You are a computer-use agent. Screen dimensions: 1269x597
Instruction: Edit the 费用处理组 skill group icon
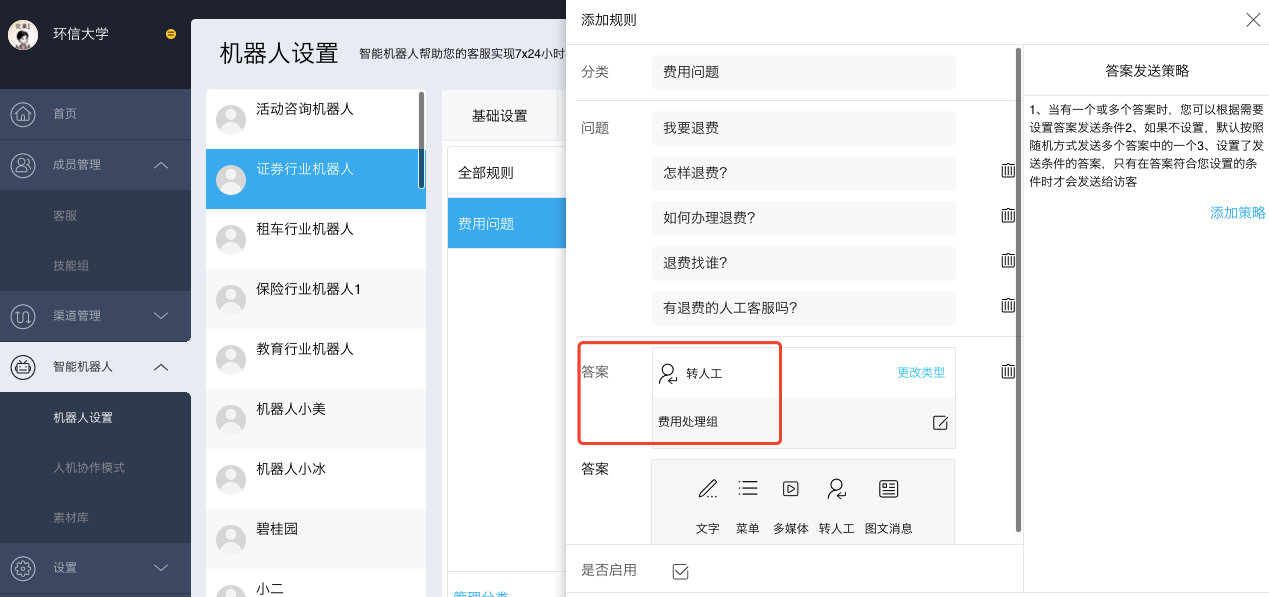940,423
